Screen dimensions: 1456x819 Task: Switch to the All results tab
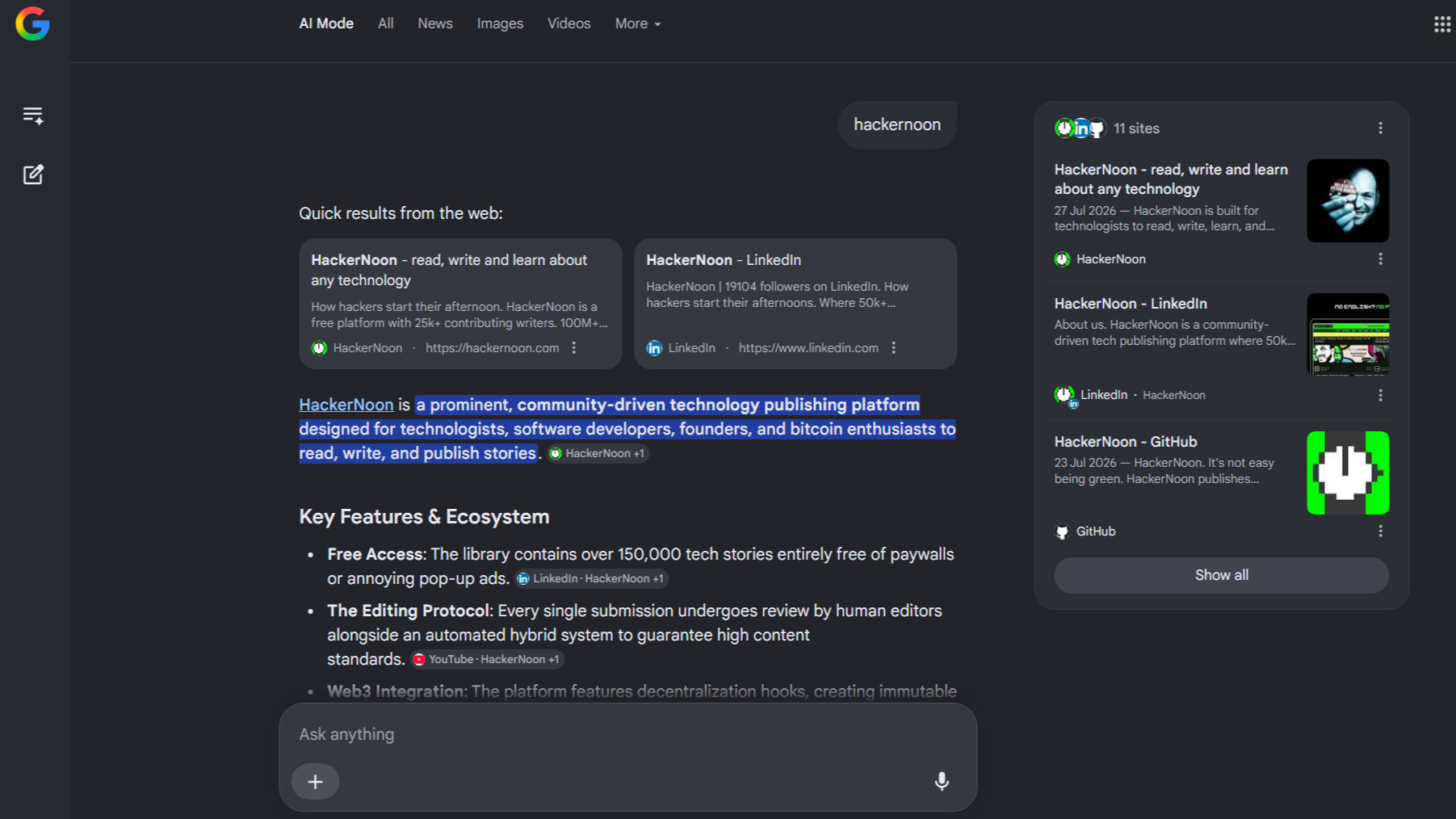pyautogui.click(x=386, y=24)
